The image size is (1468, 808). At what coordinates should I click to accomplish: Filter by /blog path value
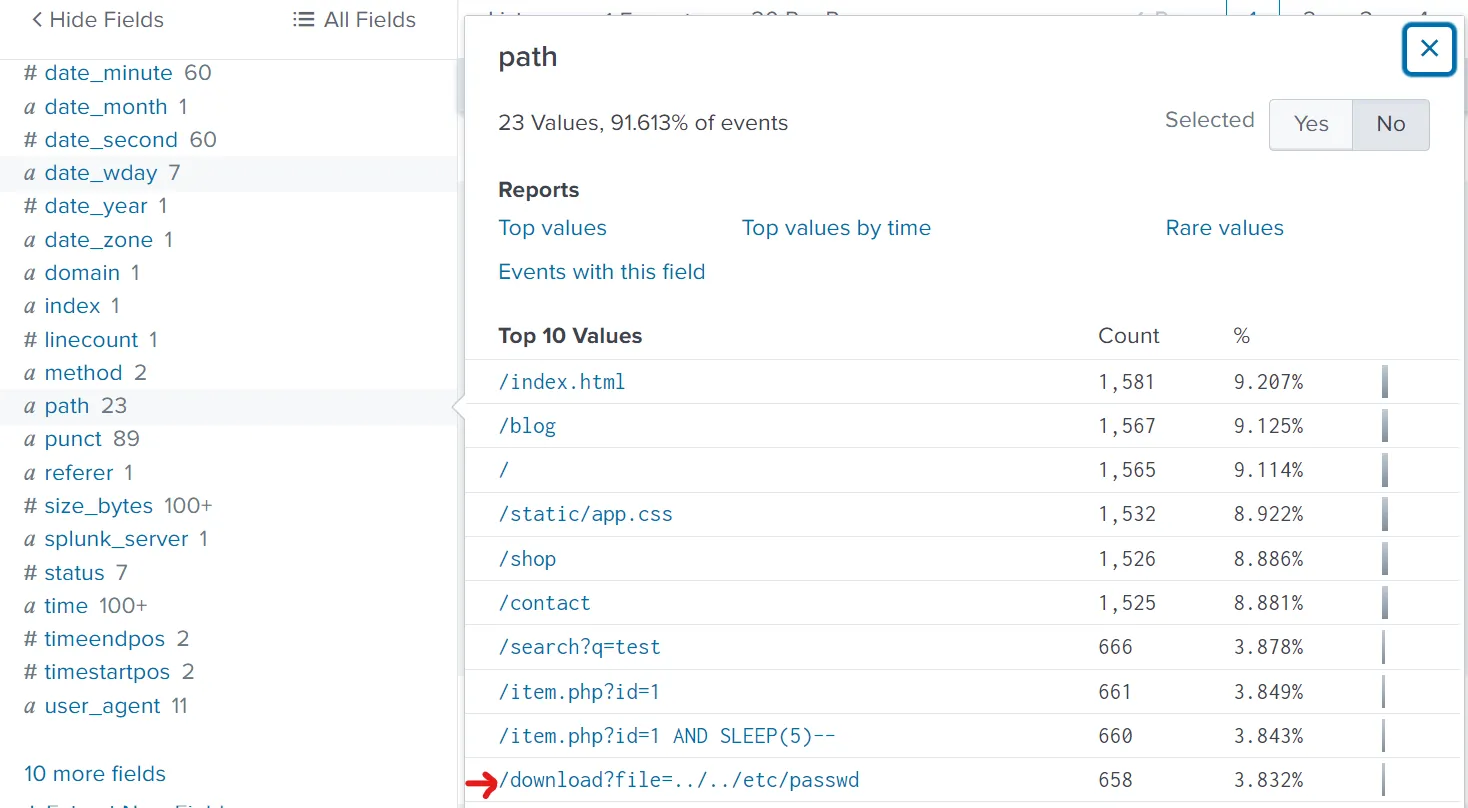(527, 426)
